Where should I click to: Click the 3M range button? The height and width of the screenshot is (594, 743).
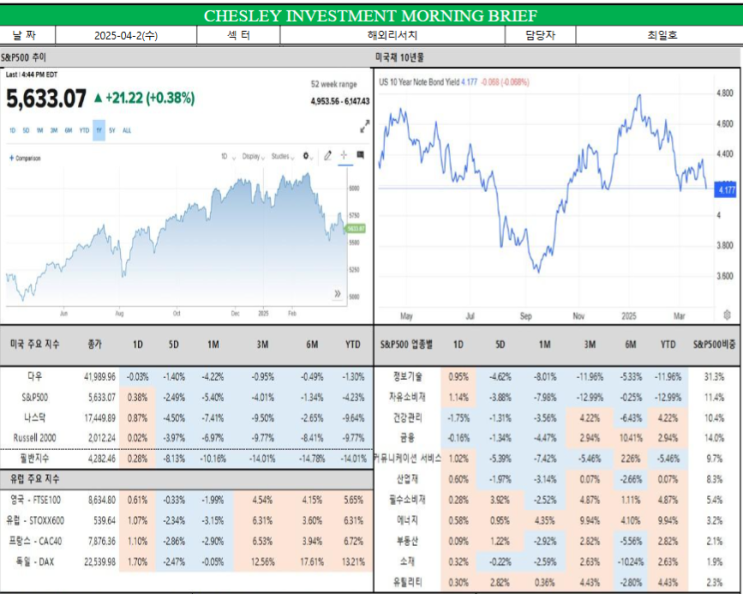54,130
